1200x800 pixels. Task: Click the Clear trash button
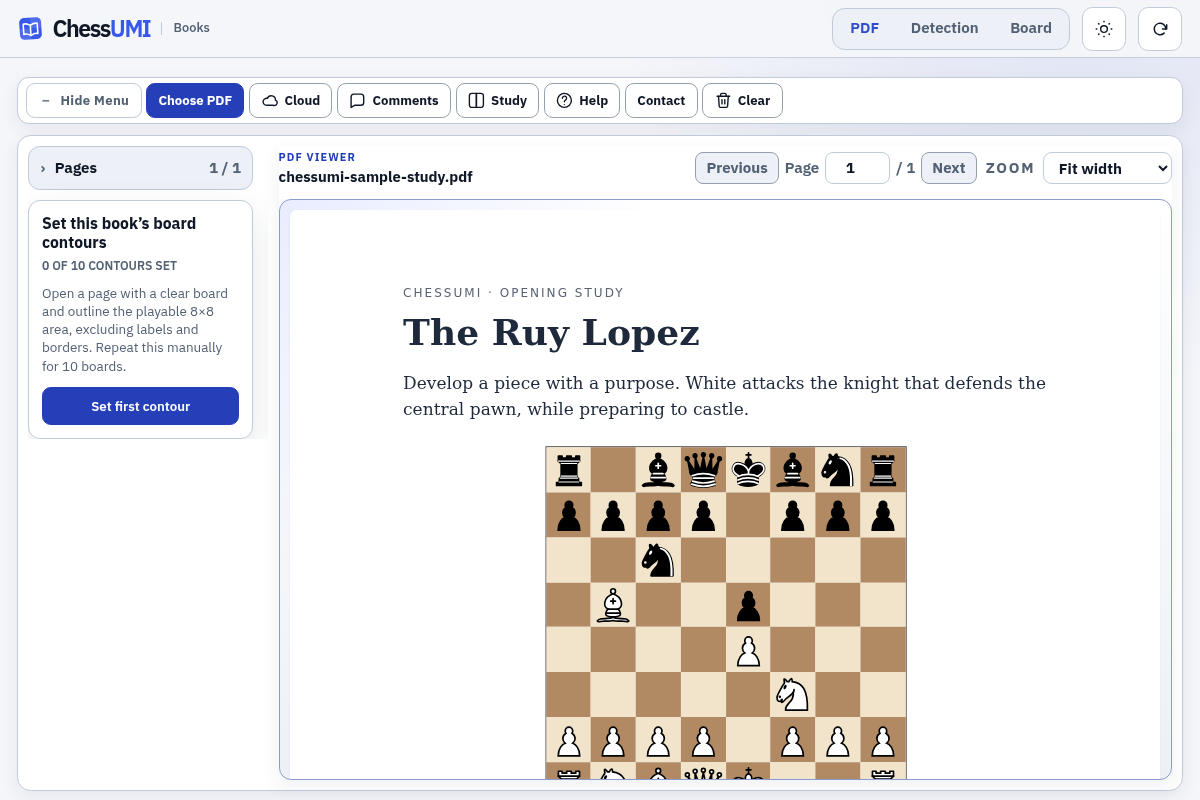(742, 100)
